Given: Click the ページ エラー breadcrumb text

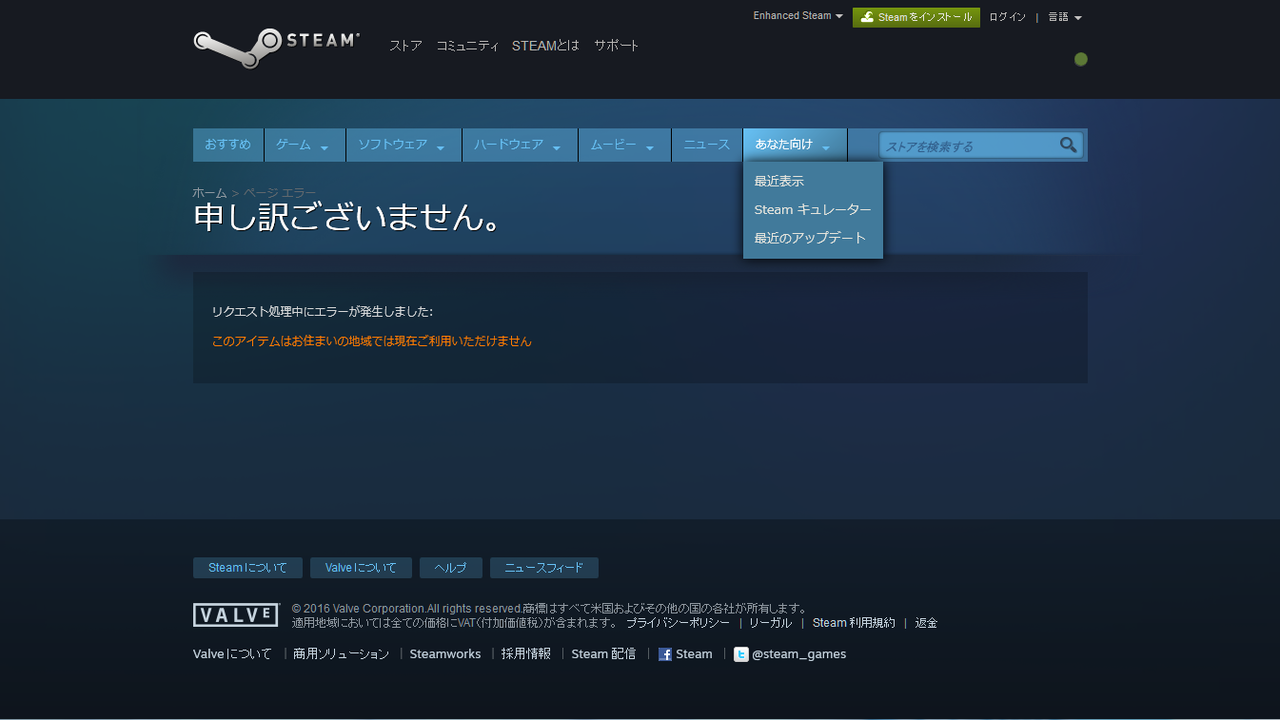Looking at the screenshot, I should [280, 192].
